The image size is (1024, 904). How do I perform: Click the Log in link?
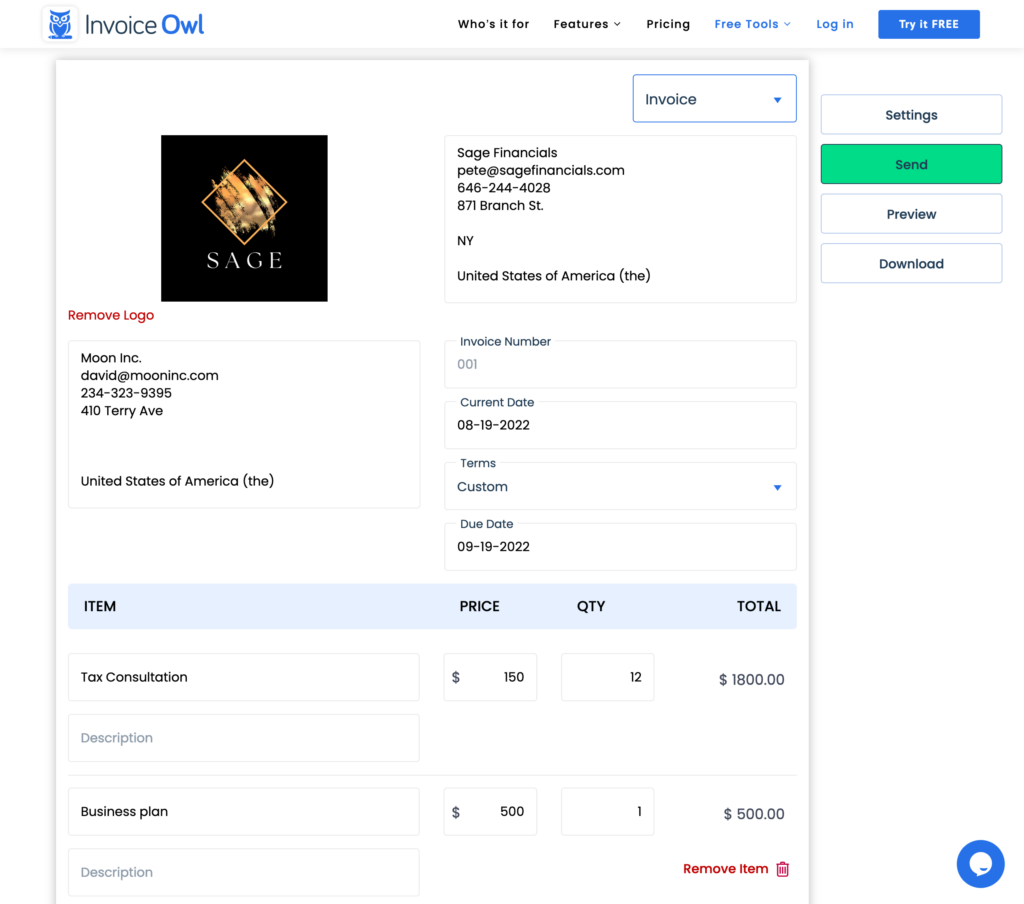(x=835, y=24)
